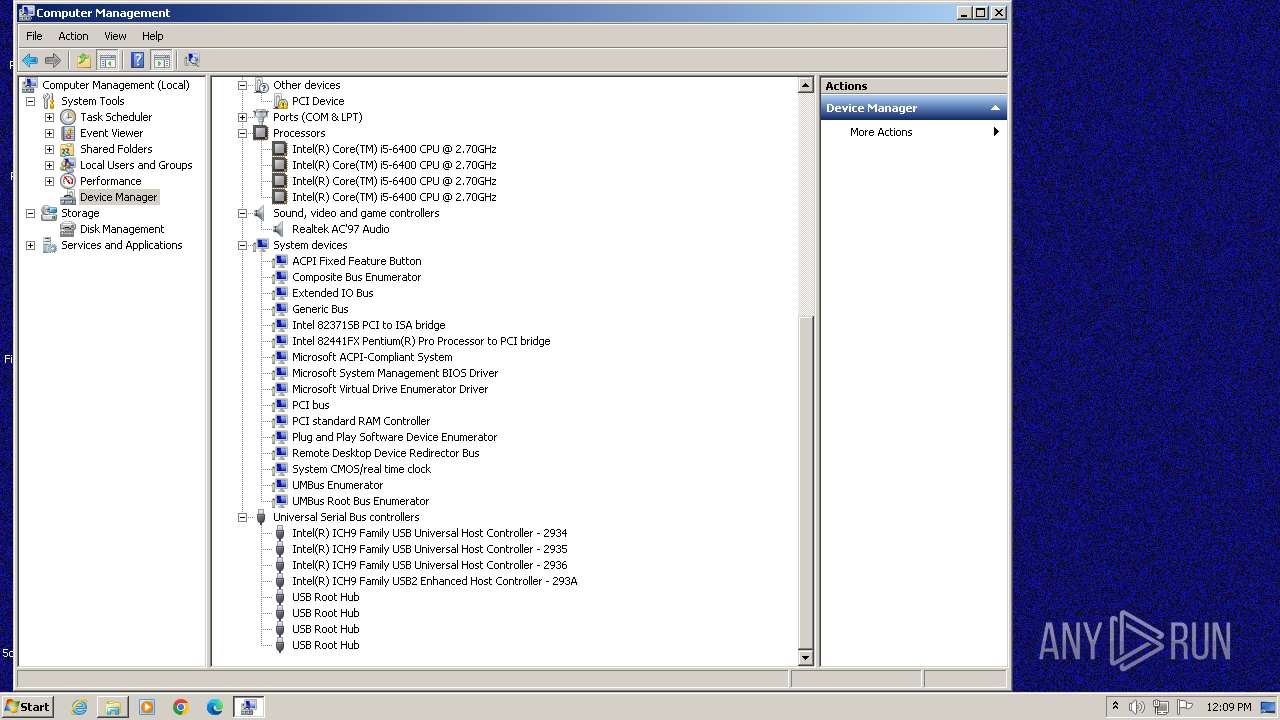Expand the Performance node
This screenshot has width=1280, height=720.
tap(49, 181)
